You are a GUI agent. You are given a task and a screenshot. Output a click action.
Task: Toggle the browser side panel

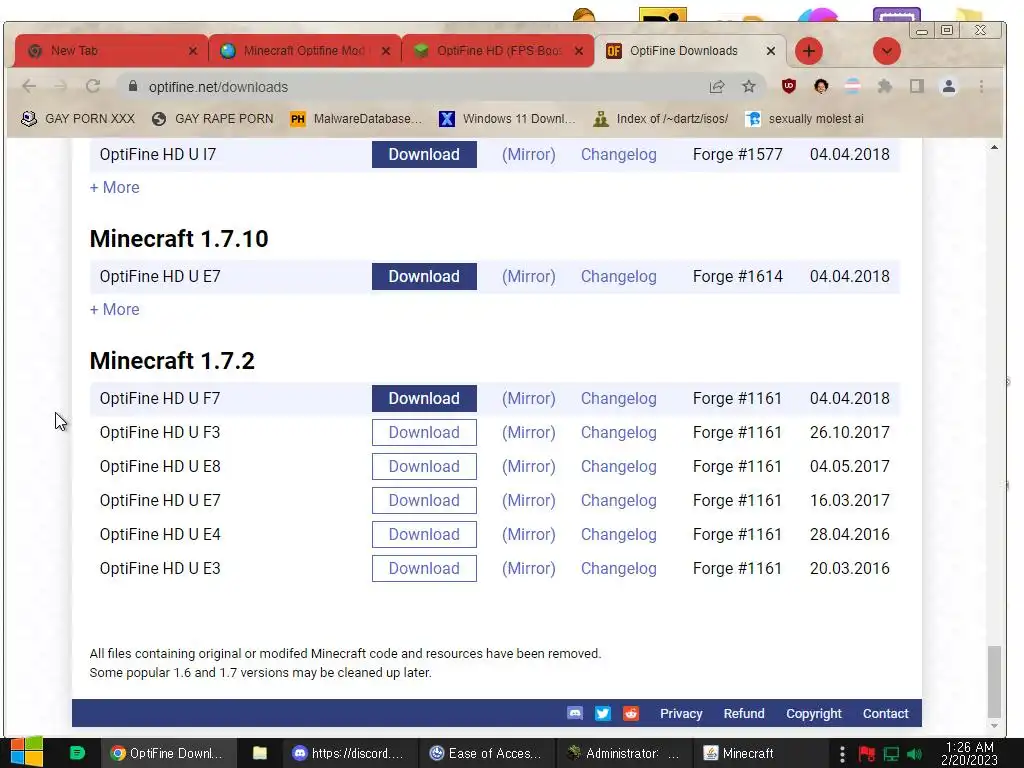coord(917,86)
